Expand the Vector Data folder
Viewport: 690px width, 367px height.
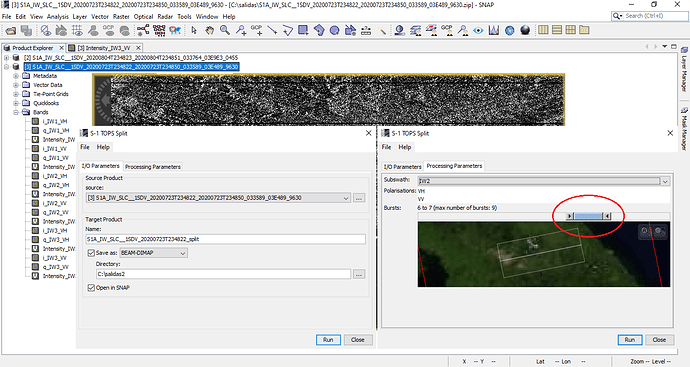(16, 85)
